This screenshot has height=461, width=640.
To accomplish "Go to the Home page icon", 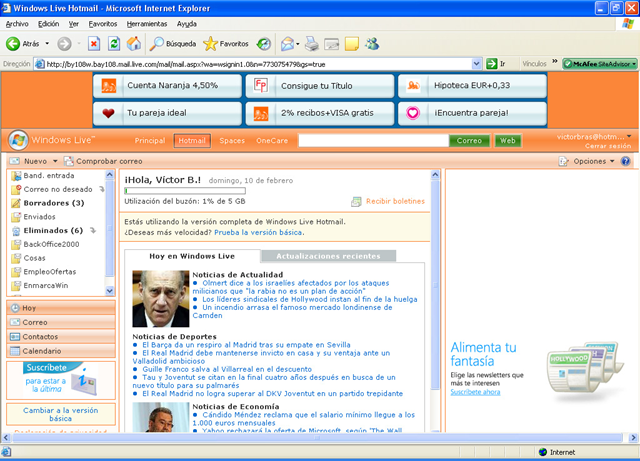I will click(x=133, y=44).
